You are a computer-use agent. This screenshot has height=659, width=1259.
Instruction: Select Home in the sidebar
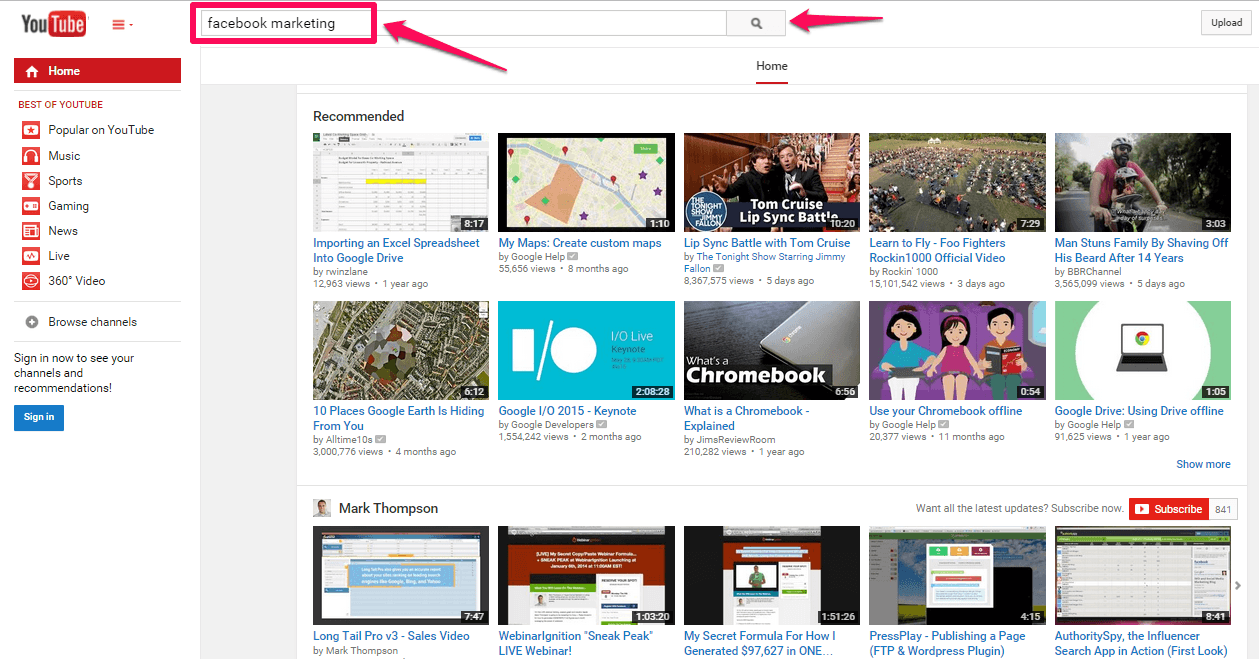point(97,71)
